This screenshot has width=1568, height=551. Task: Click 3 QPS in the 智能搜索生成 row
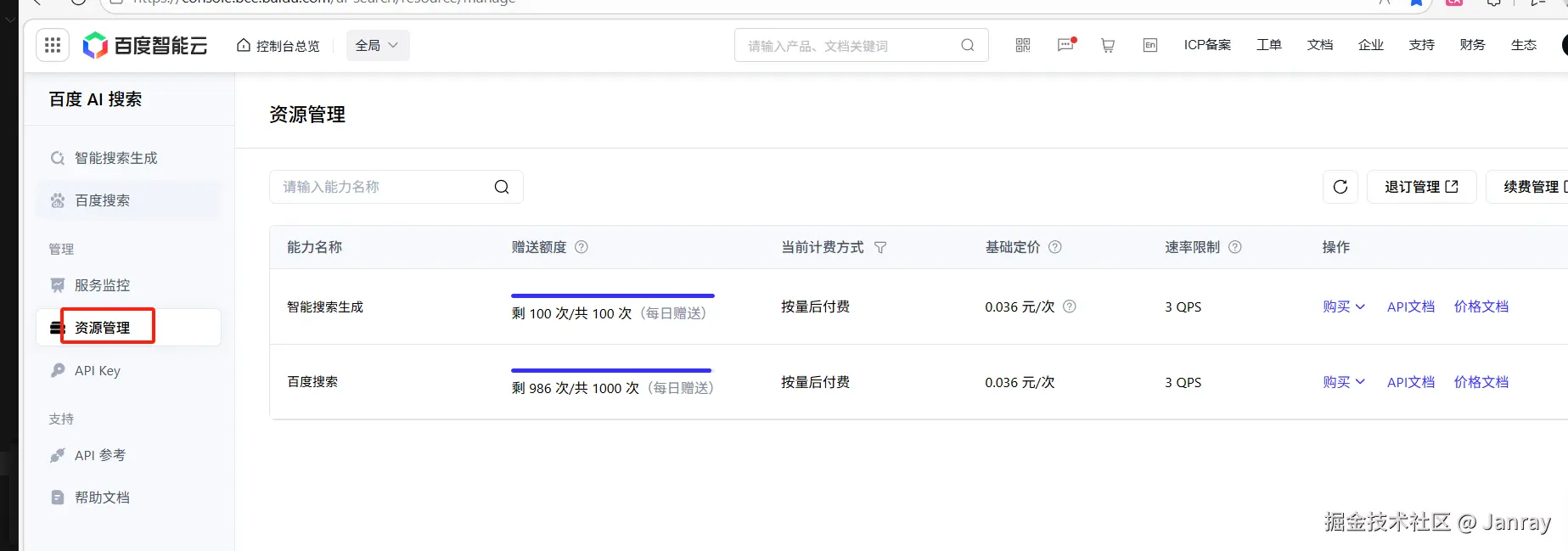click(1183, 306)
